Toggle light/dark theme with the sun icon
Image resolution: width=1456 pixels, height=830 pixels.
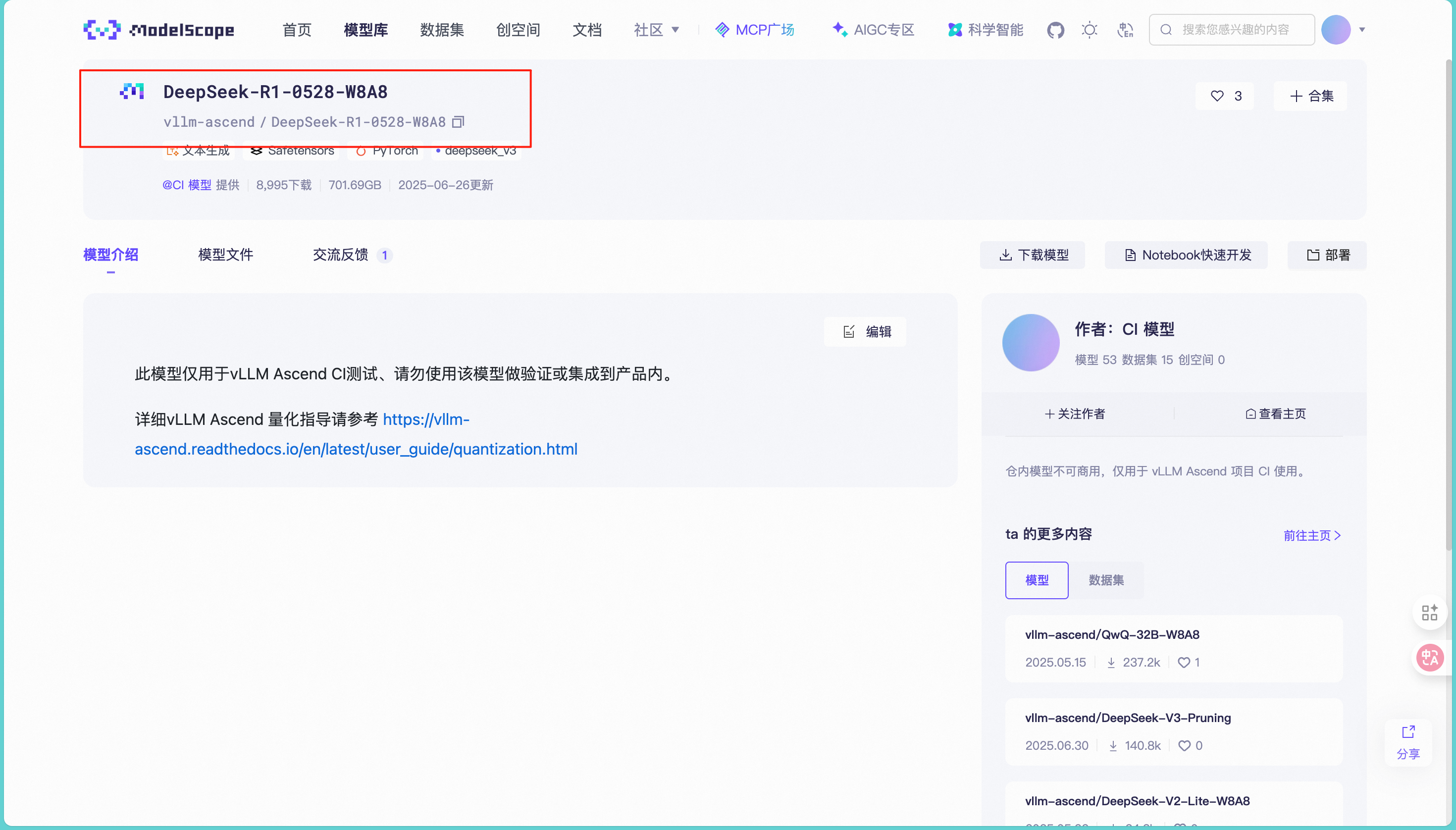(1090, 29)
